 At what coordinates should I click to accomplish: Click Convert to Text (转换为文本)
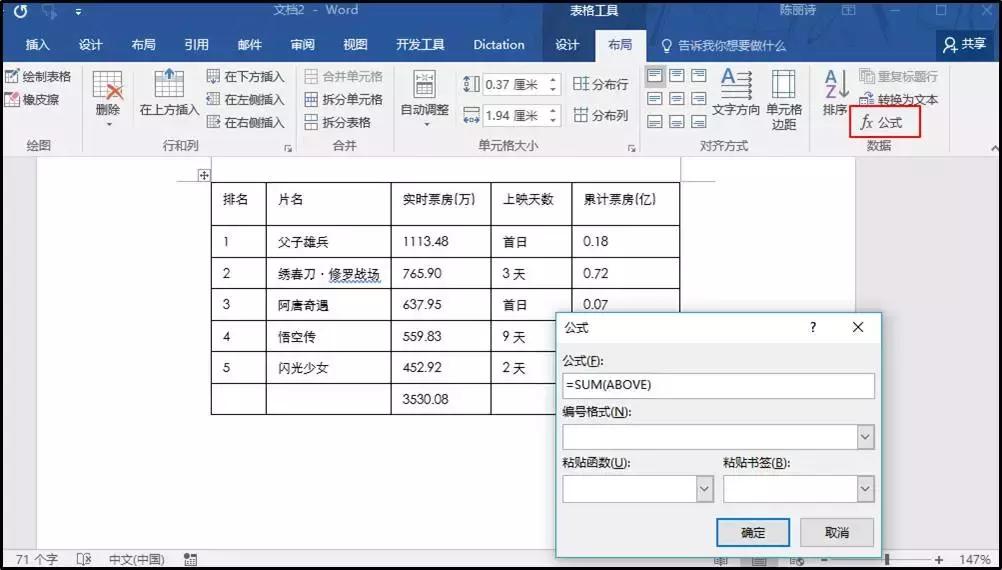[898, 100]
